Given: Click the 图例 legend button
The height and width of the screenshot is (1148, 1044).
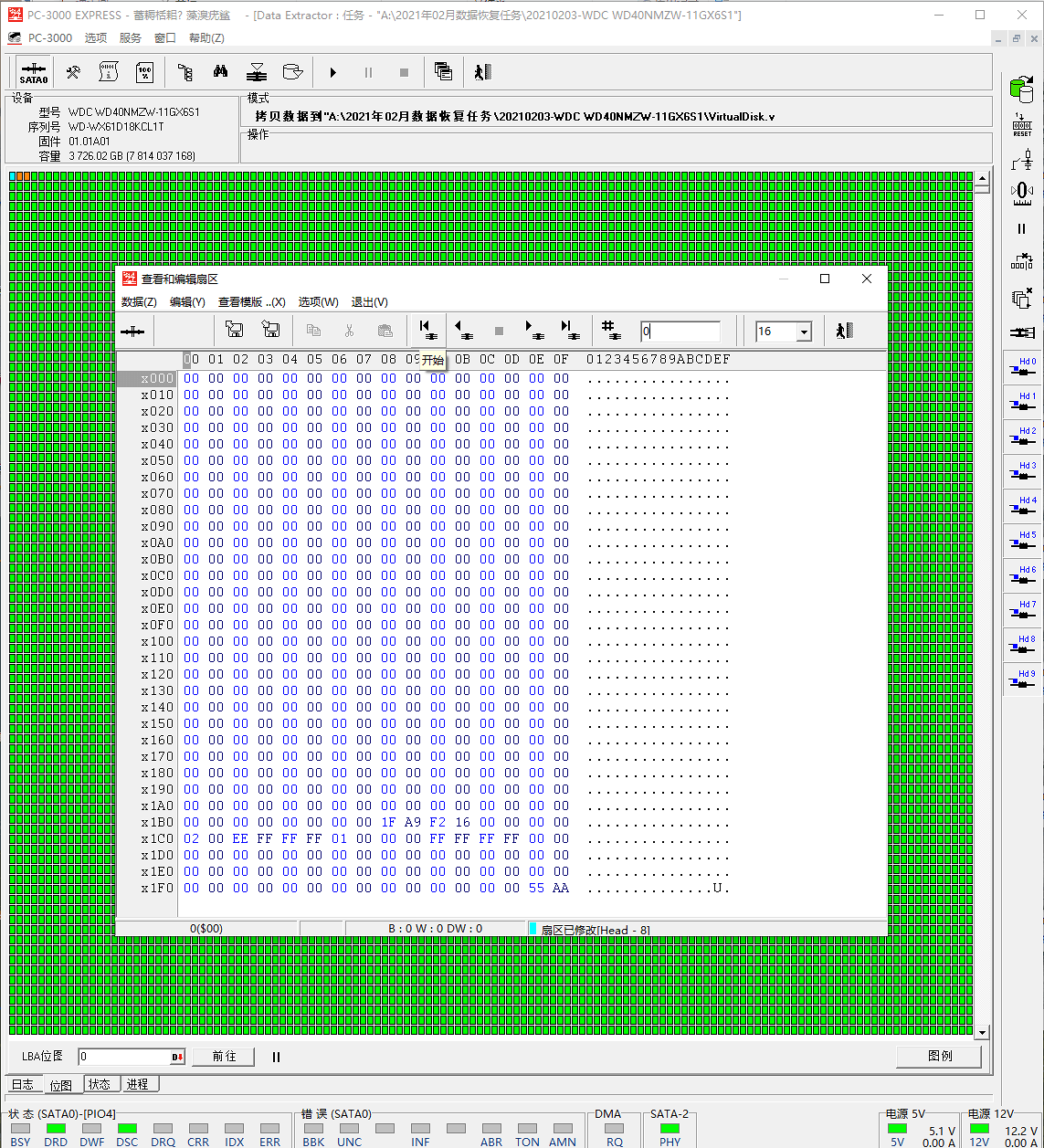Looking at the screenshot, I should pos(939,1056).
